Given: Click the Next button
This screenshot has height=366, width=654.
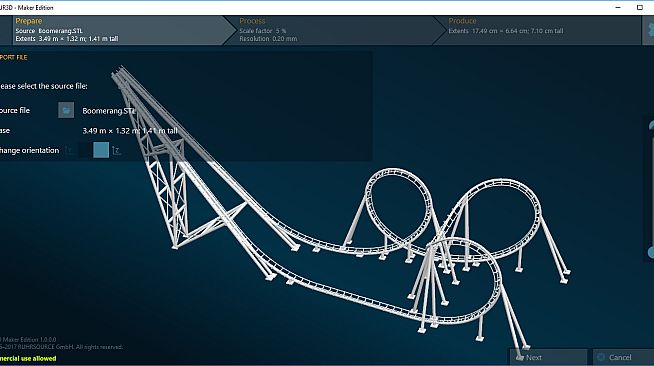Looking at the screenshot, I should point(548,357).
